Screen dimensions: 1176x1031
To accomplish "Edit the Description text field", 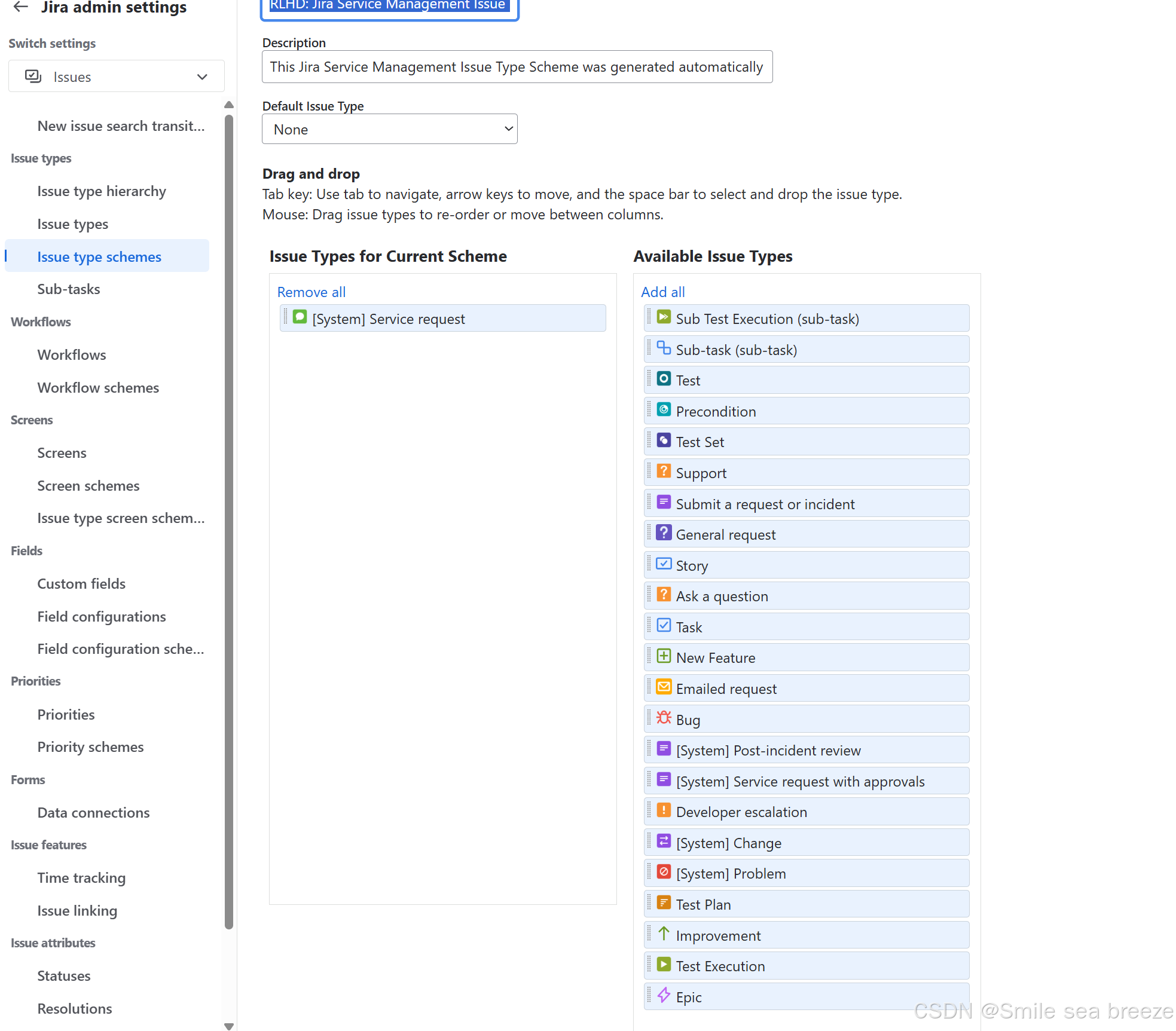I will 517,66.
